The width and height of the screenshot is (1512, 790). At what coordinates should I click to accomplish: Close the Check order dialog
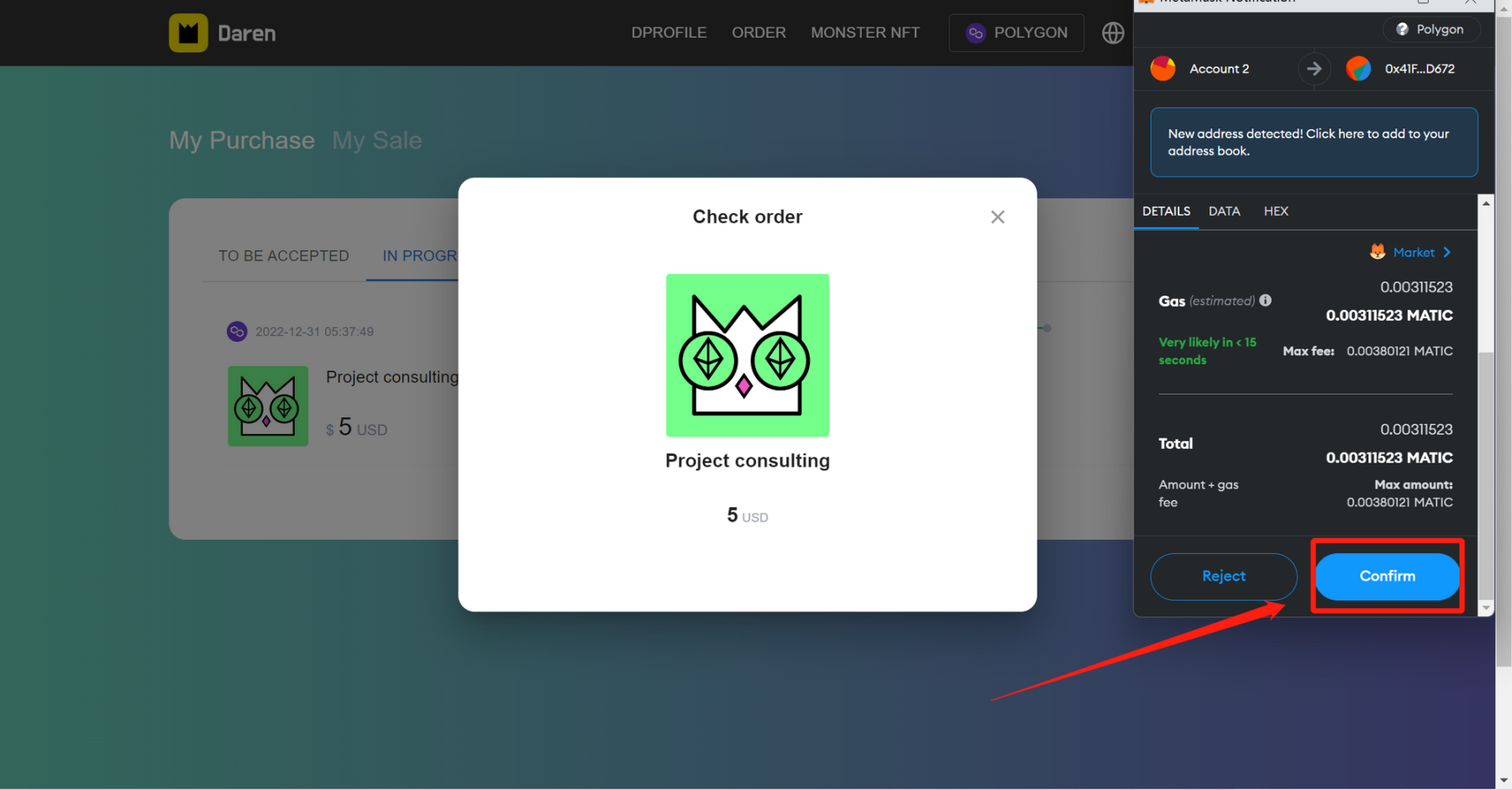pos(997,217)
